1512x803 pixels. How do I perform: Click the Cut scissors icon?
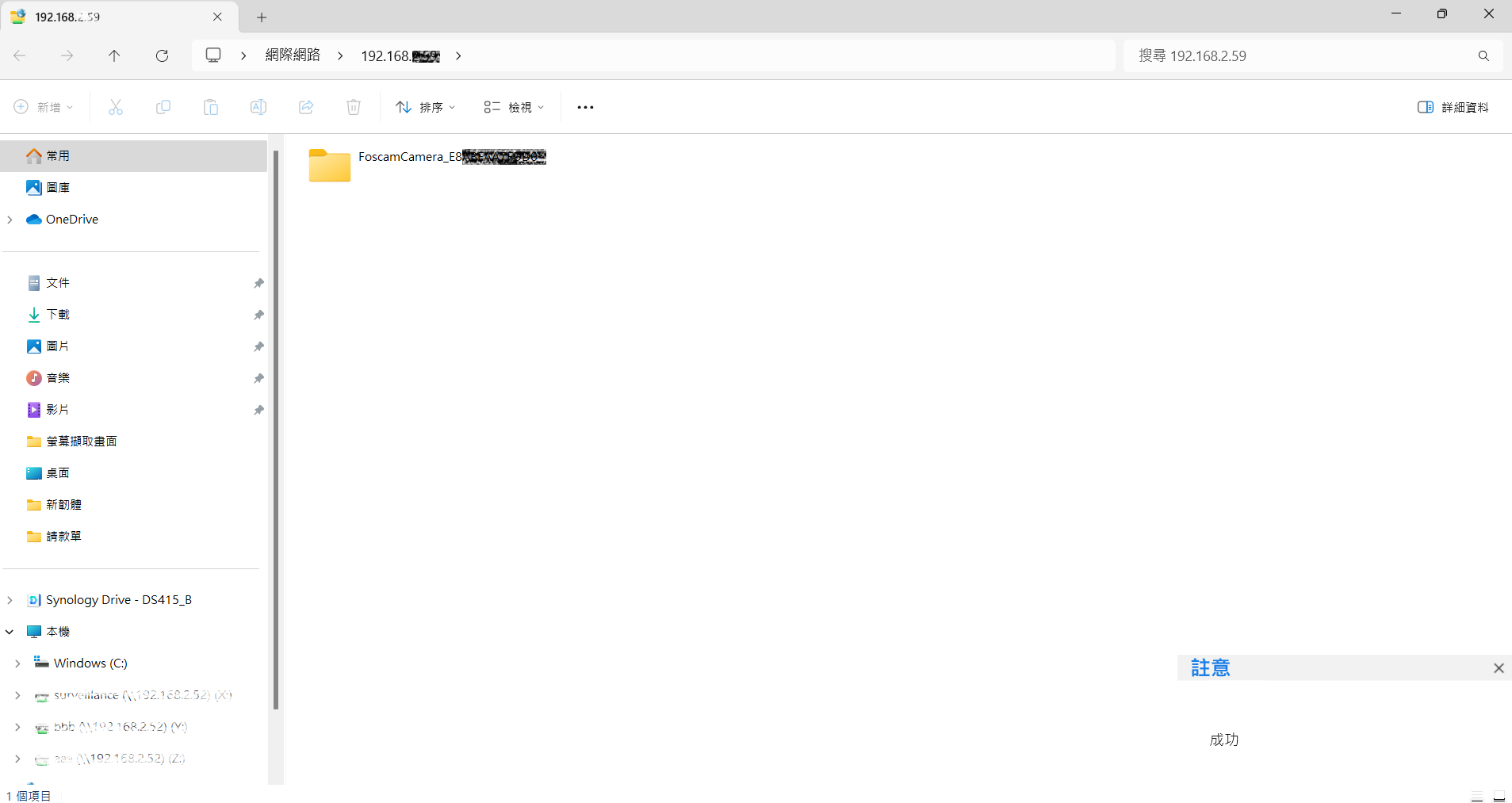(x=116, y=107)
